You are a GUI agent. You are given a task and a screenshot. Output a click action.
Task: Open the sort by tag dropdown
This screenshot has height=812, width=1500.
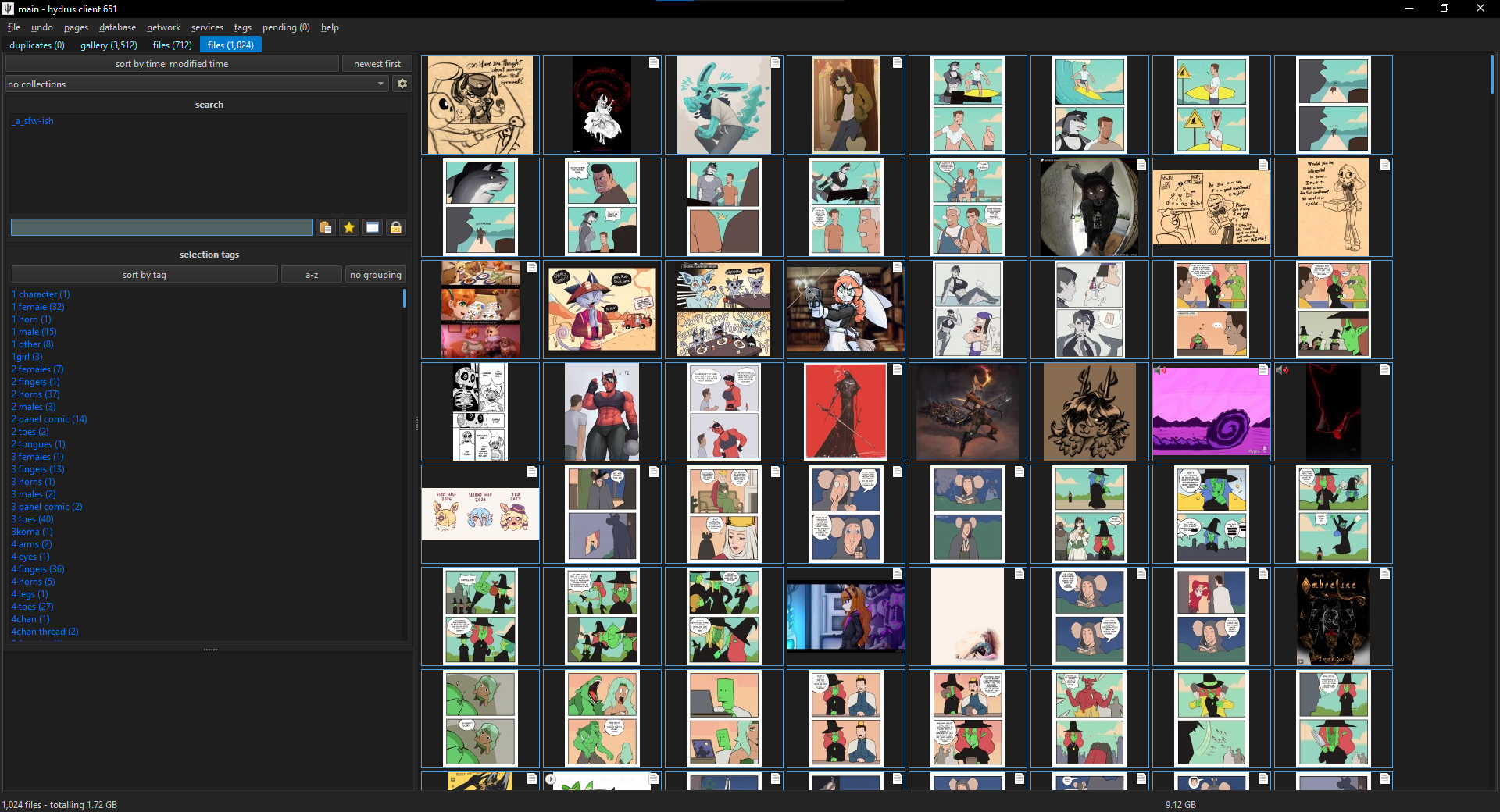(x=145, y=275)
